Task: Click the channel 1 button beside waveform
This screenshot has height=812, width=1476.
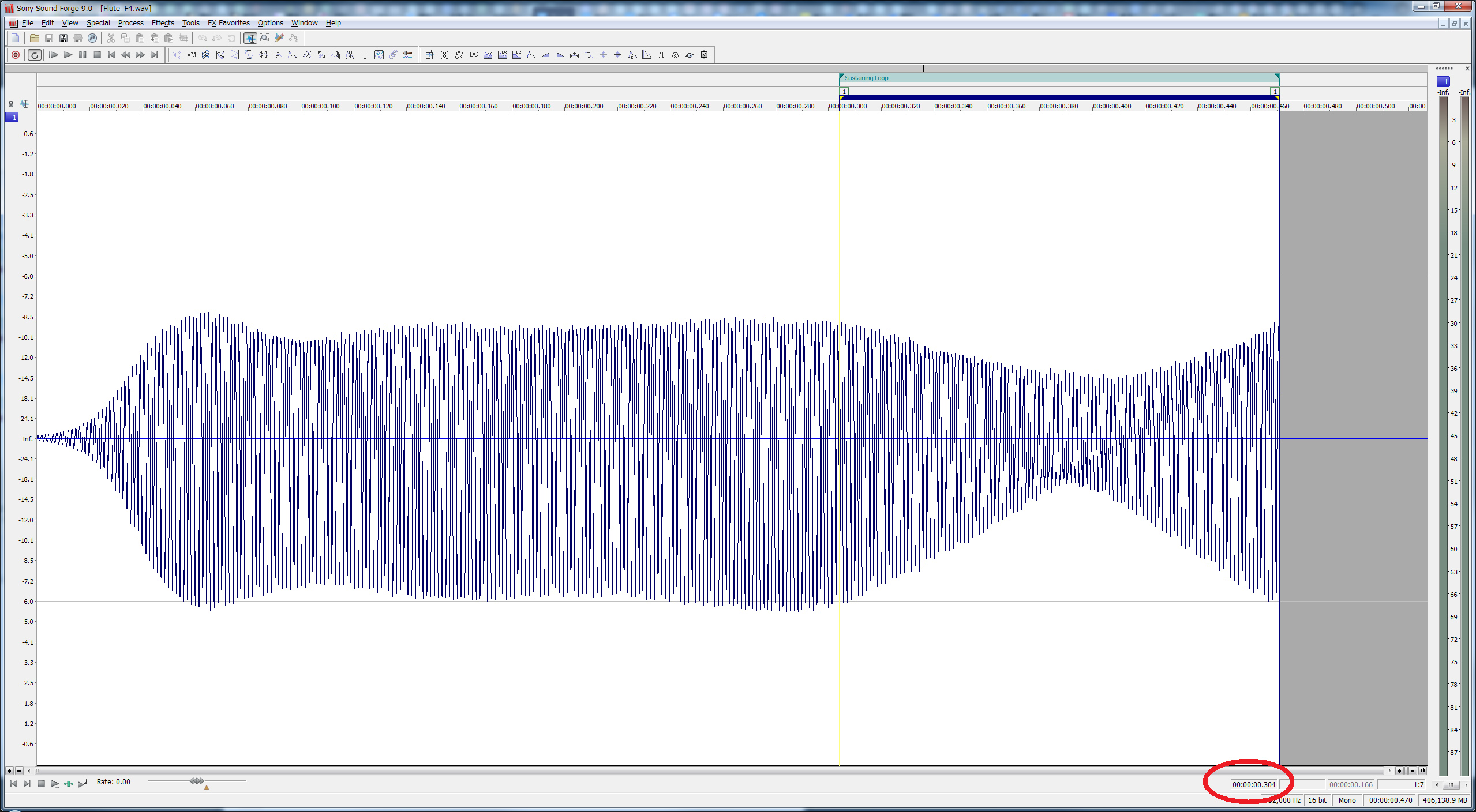Action: tap(12, 117)
